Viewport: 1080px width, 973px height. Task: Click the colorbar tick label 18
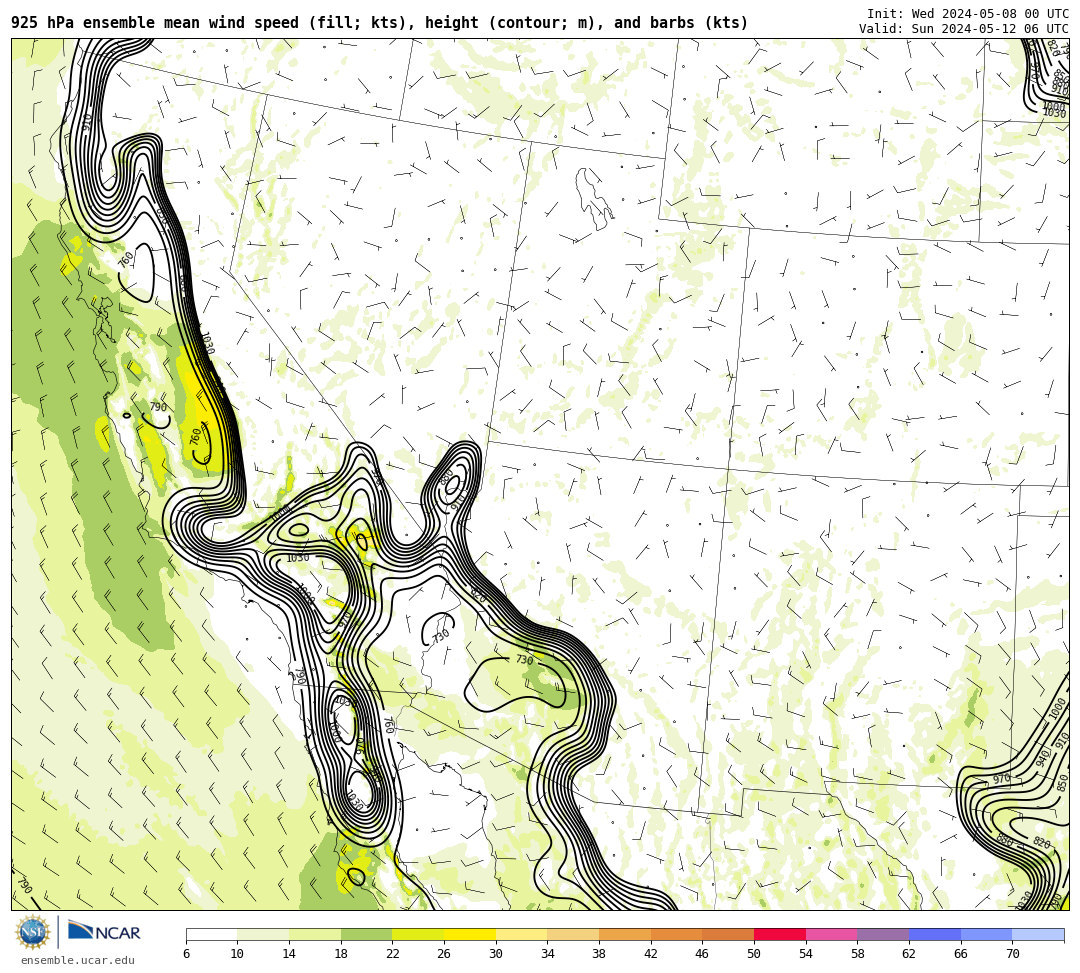[x=341, y=954]
